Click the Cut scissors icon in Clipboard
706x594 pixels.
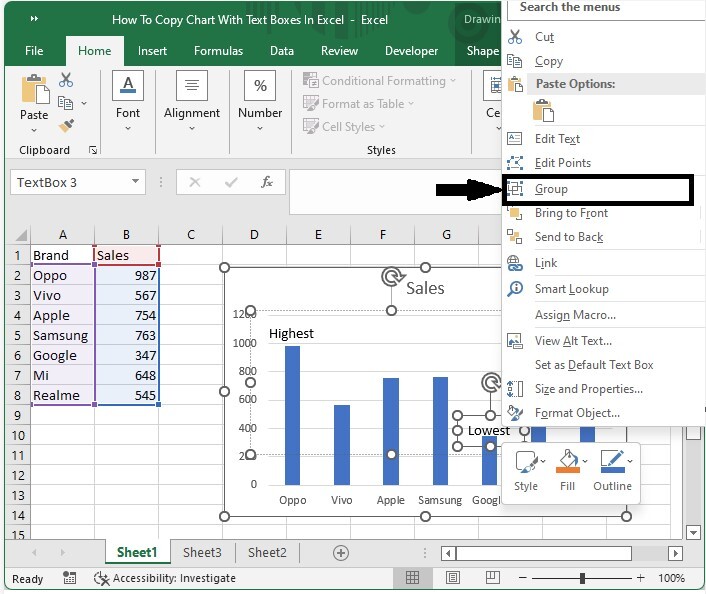pyautogui.click(x=66, y=80)
